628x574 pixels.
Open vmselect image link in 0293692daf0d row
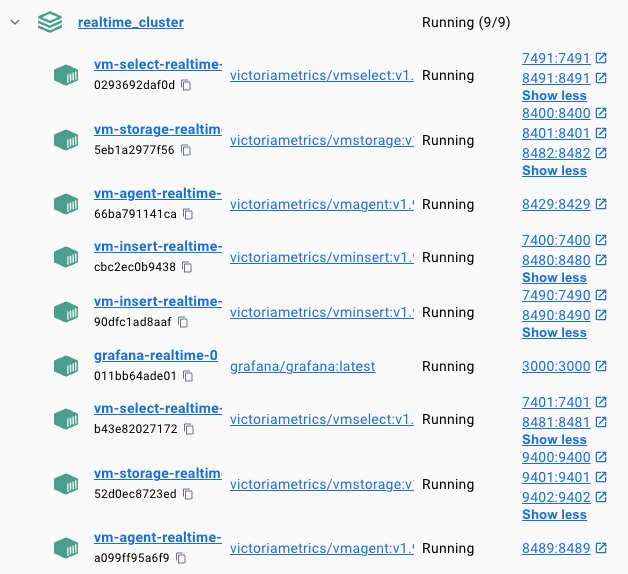322,75
